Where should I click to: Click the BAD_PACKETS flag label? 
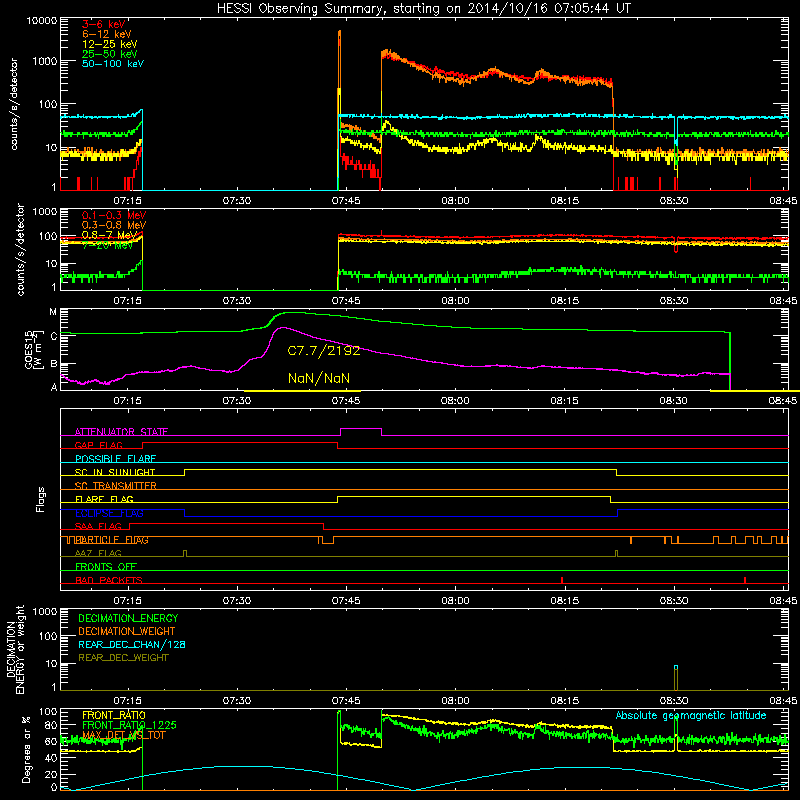[109, 581]
